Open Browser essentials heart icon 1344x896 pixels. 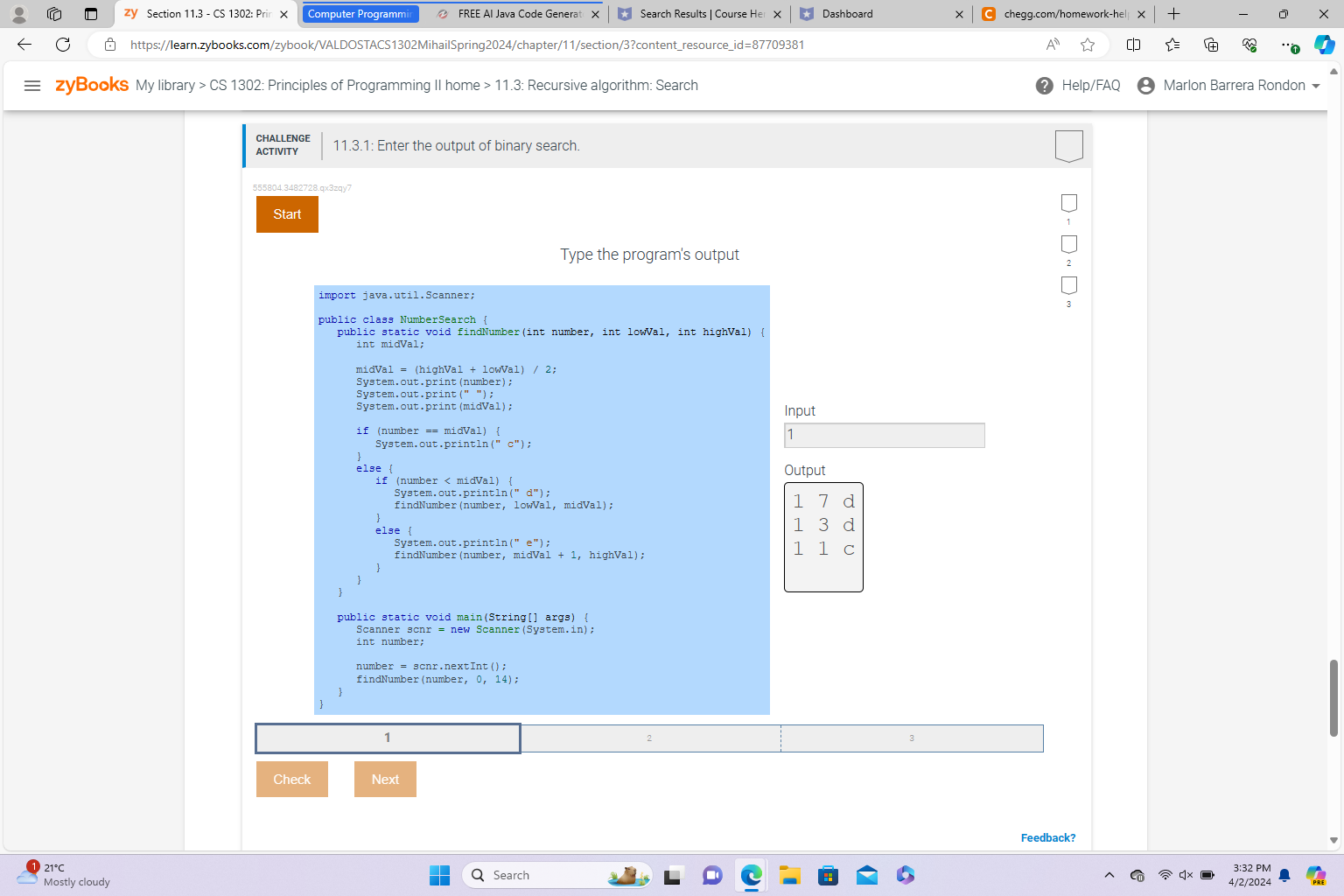point(1249,45)
